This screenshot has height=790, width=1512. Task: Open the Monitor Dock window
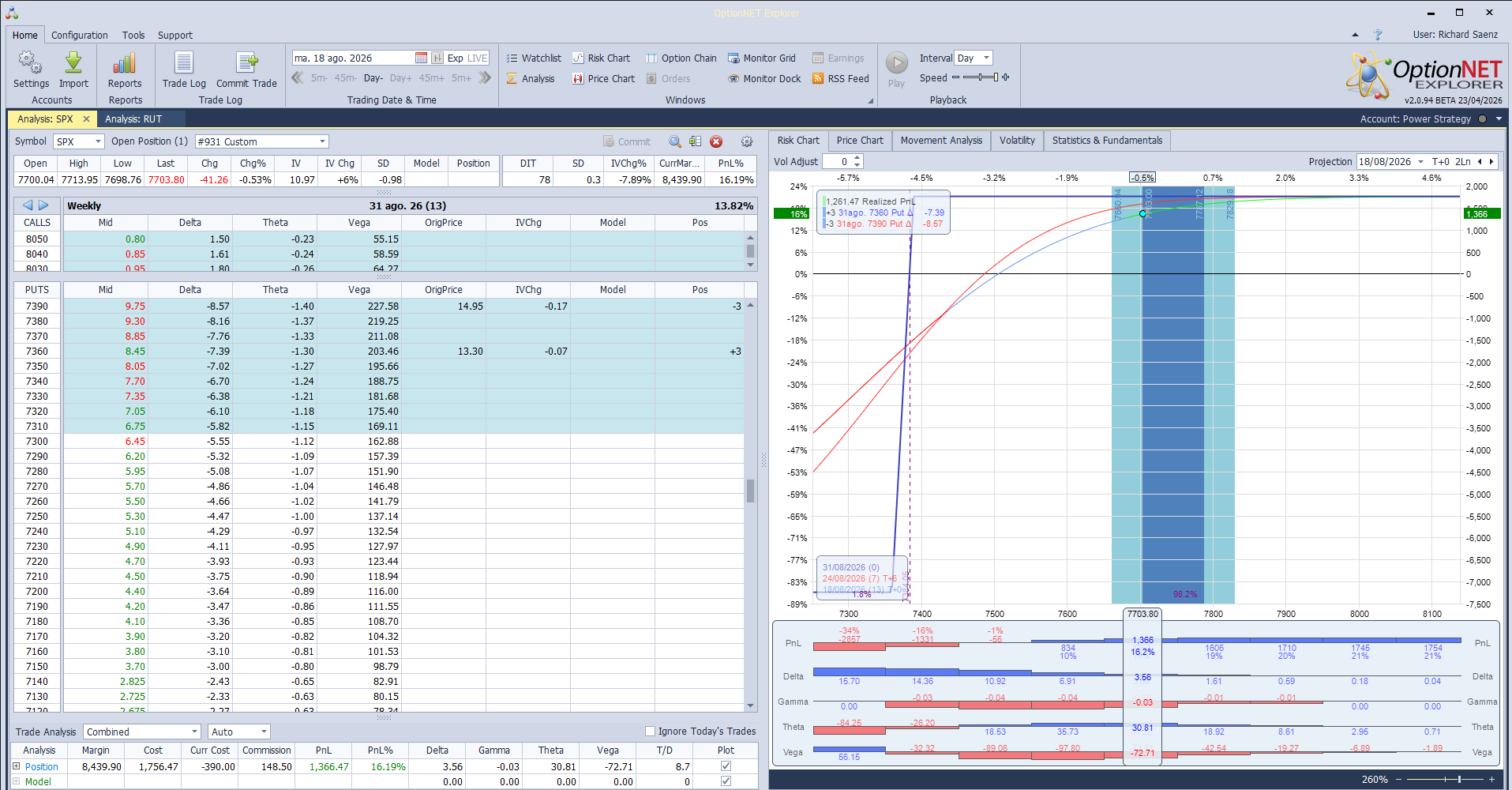pos(764,78)
